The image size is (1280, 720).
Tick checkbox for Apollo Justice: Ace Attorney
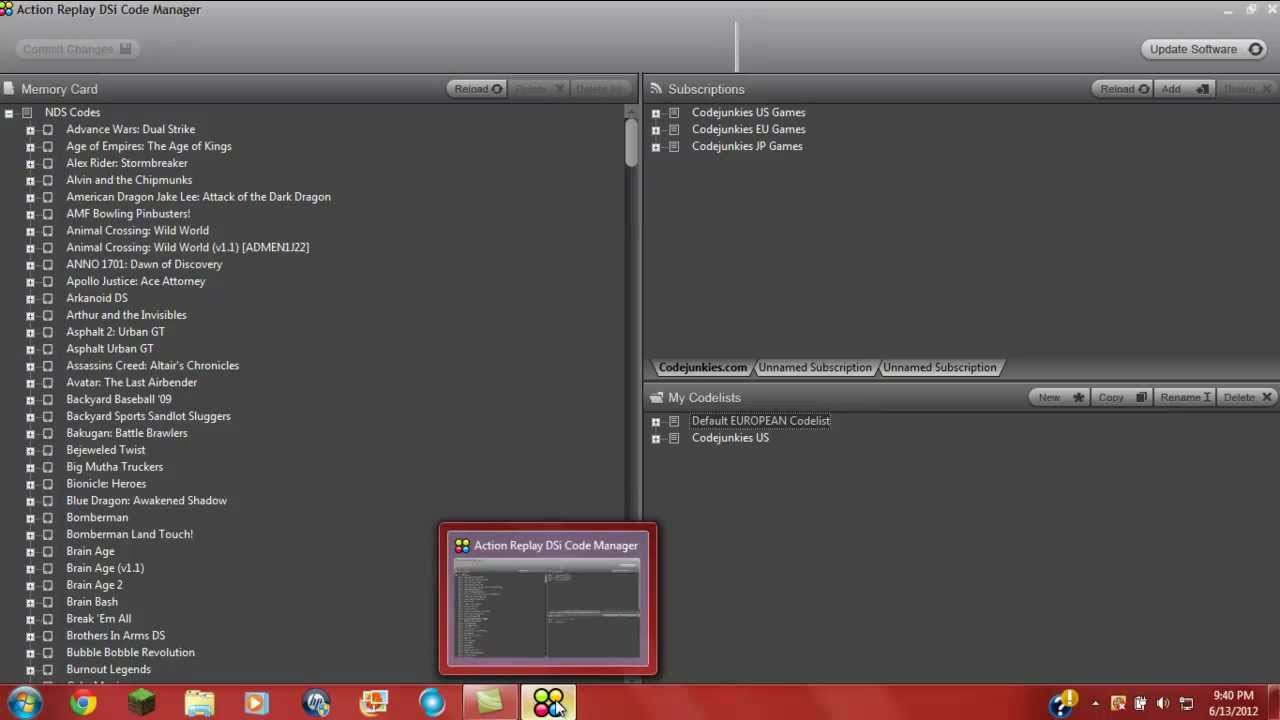click(47, 282)
